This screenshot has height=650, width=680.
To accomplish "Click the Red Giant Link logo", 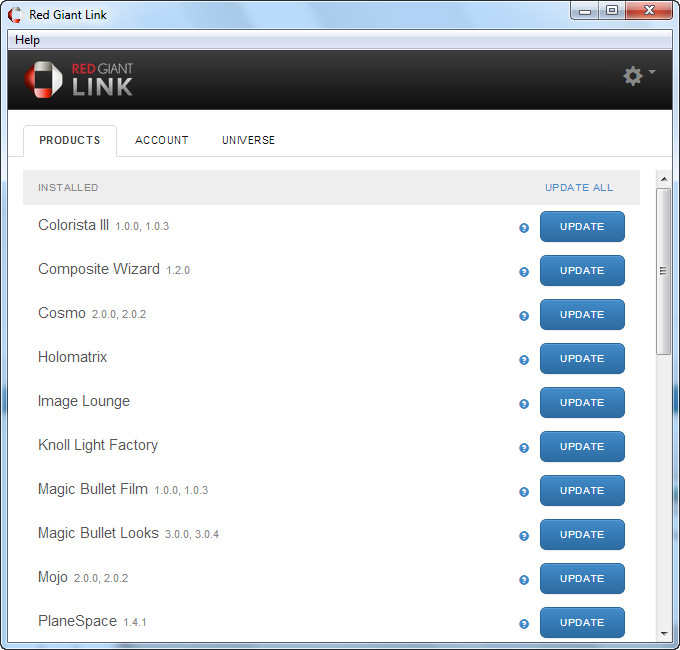I will tap(79, 80).
